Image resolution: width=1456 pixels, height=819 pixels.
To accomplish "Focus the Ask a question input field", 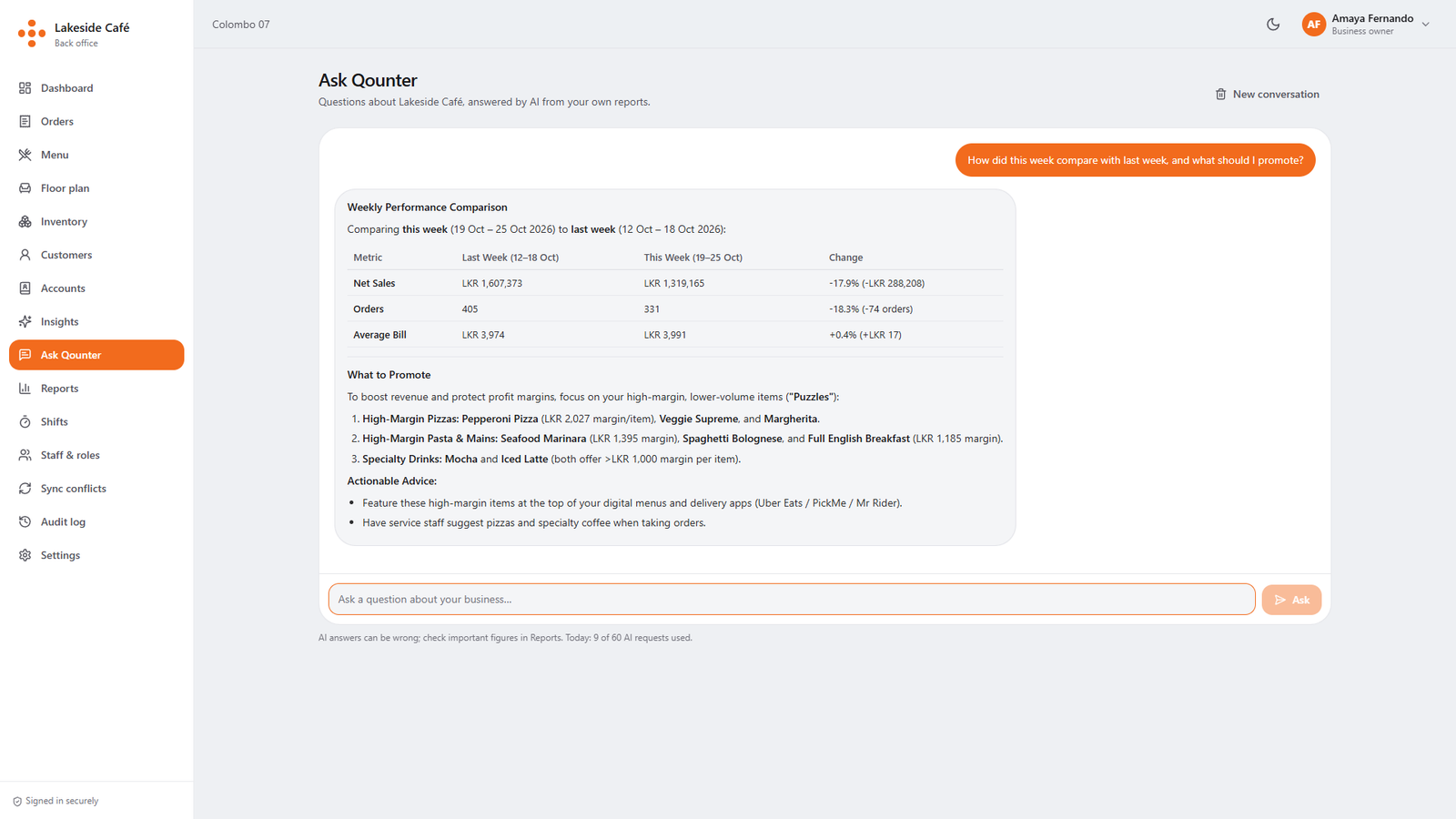I will tap(792, 600).
